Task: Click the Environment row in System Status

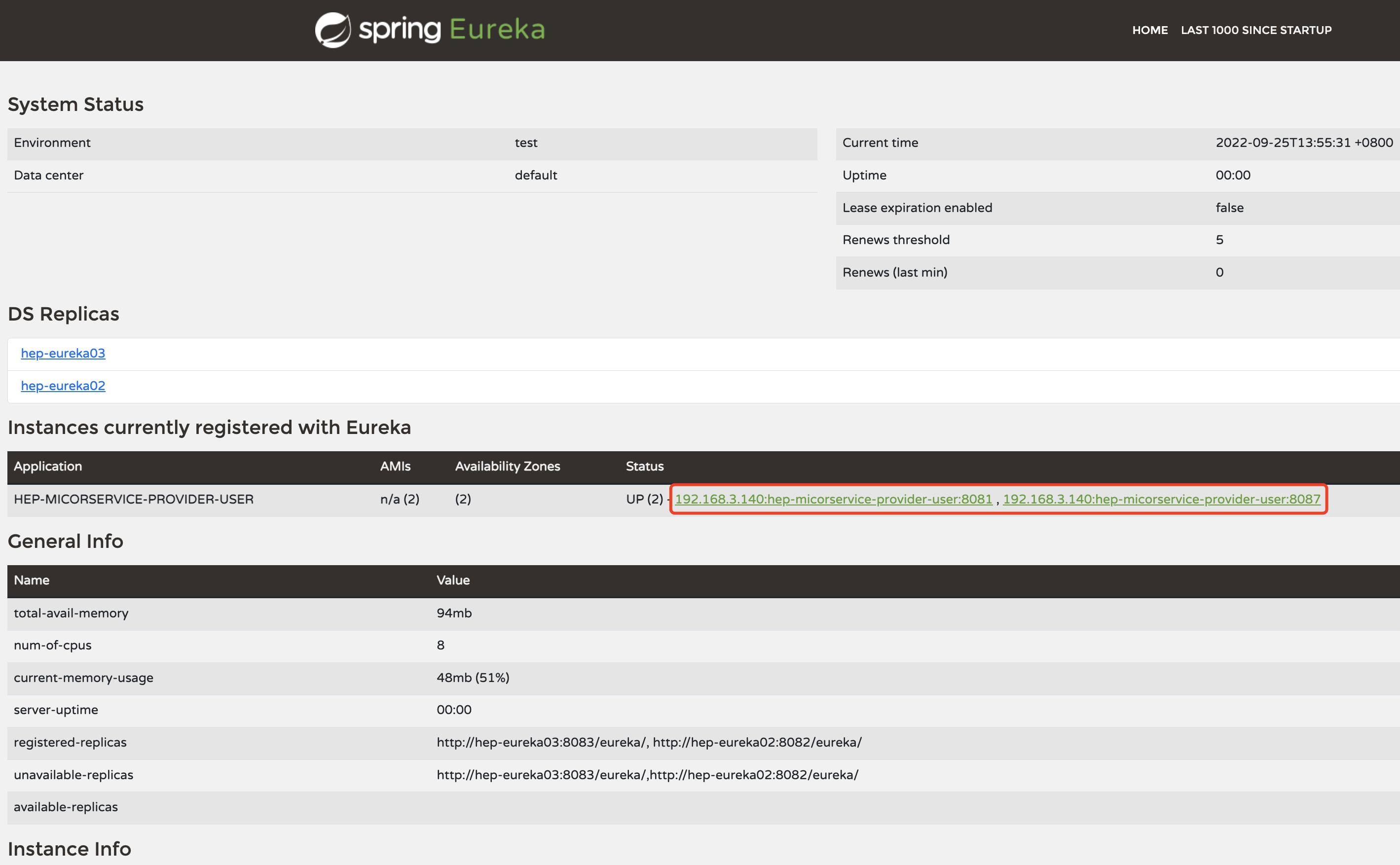Action: [x=52, y=143]
